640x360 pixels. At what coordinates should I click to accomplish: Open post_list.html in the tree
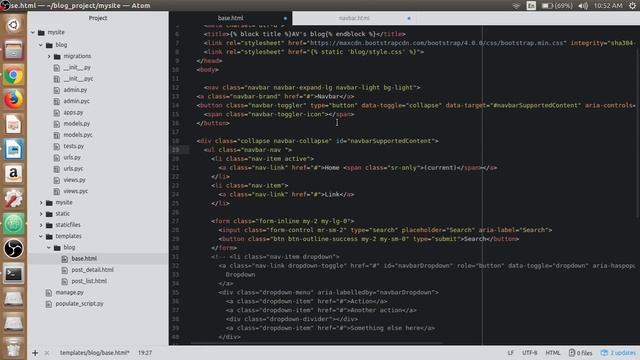pyautogui.click(x=89, y=281)
